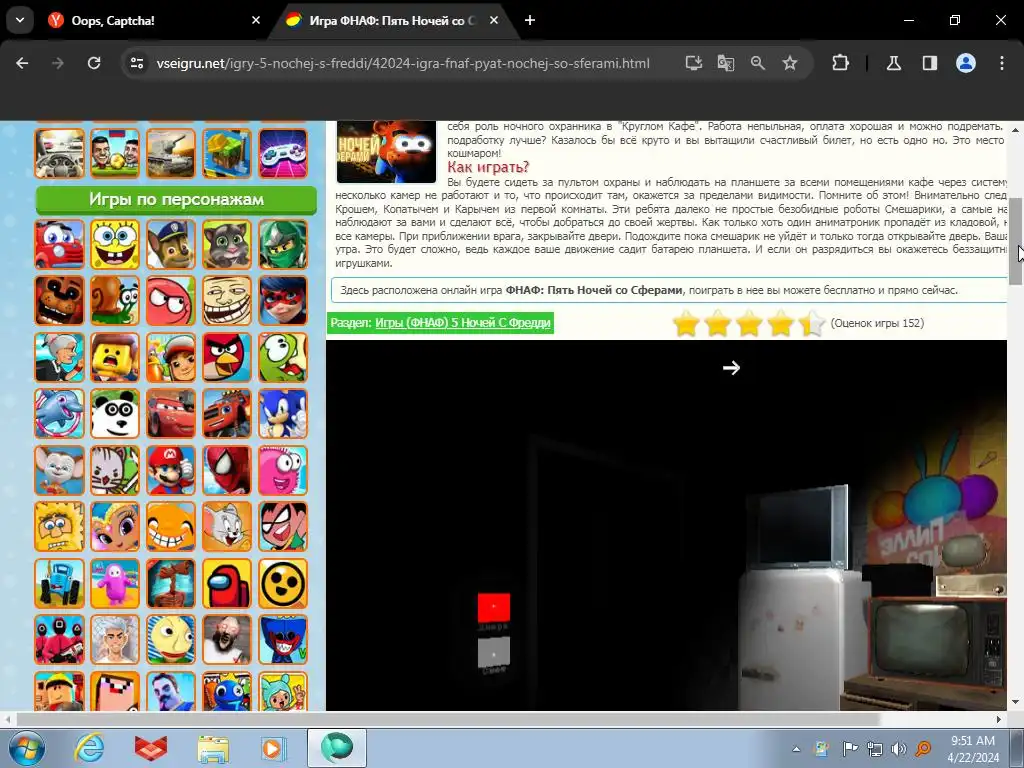Open the Huggy Wuggy blue monster icon
The width and height of the screenshot is (1024, 768).
pos(283,639)
